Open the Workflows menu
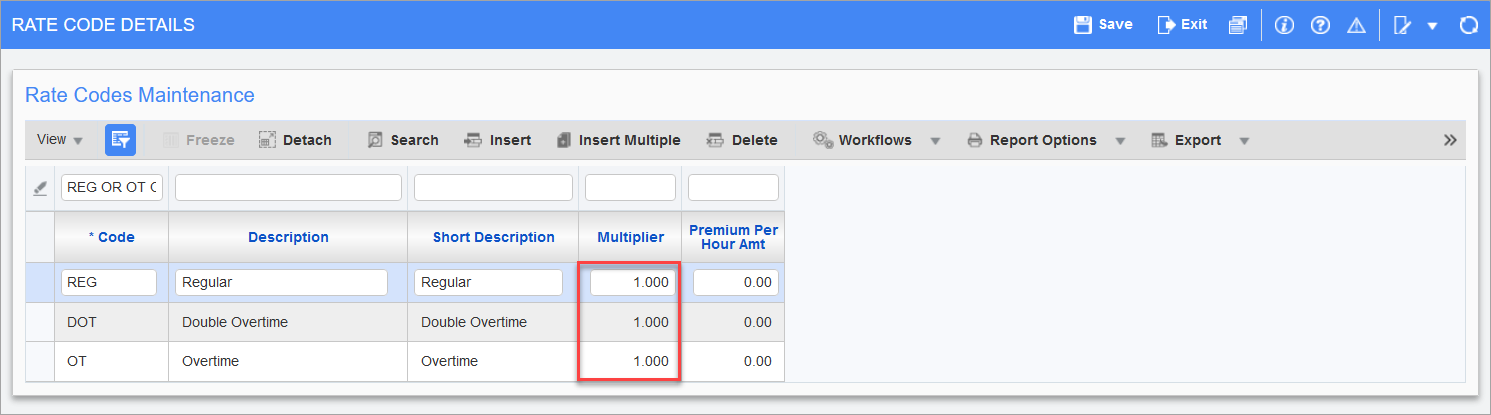 [862, 140]
